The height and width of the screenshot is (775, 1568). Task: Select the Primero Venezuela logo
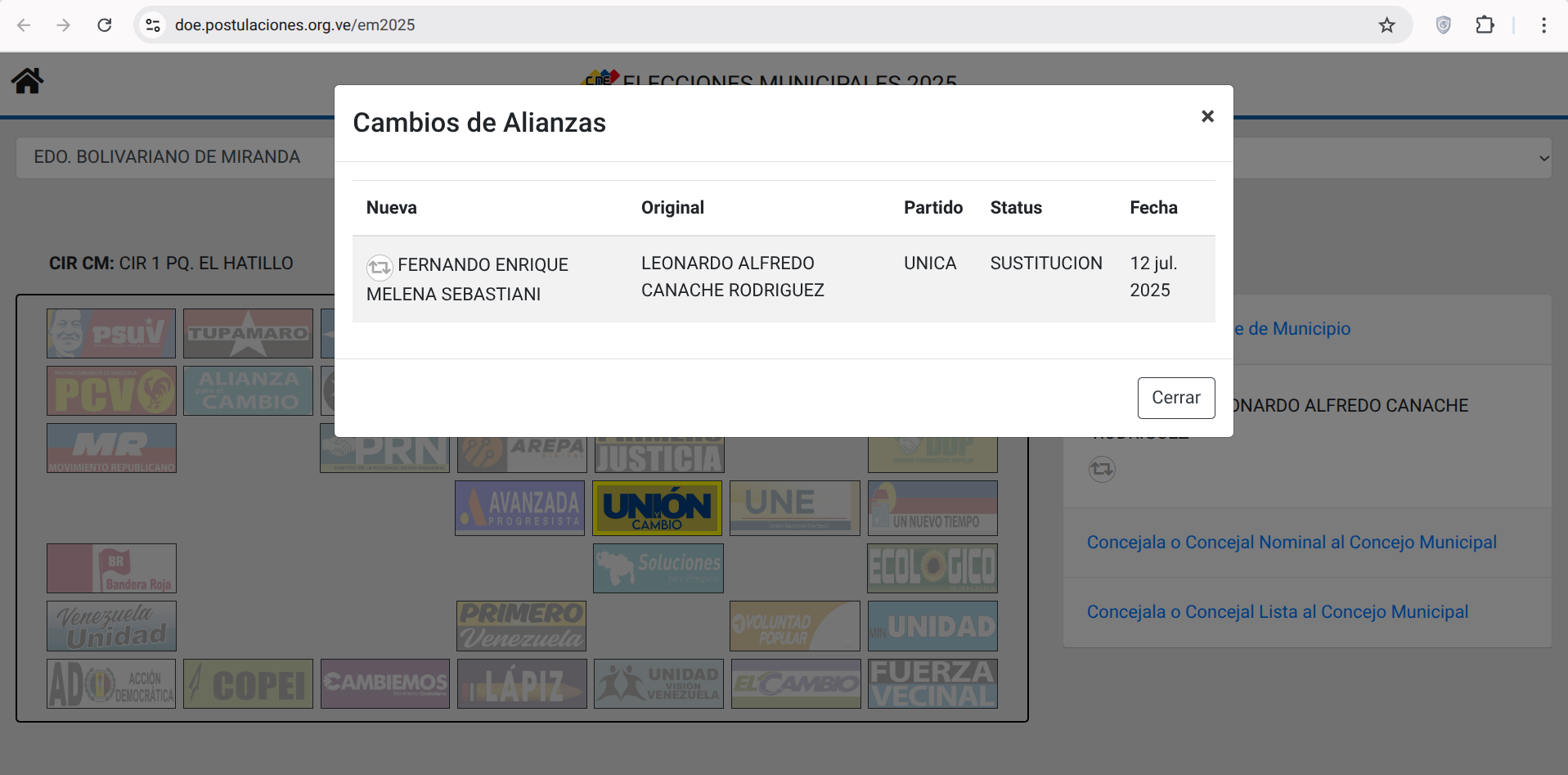(x=522, y=626)
